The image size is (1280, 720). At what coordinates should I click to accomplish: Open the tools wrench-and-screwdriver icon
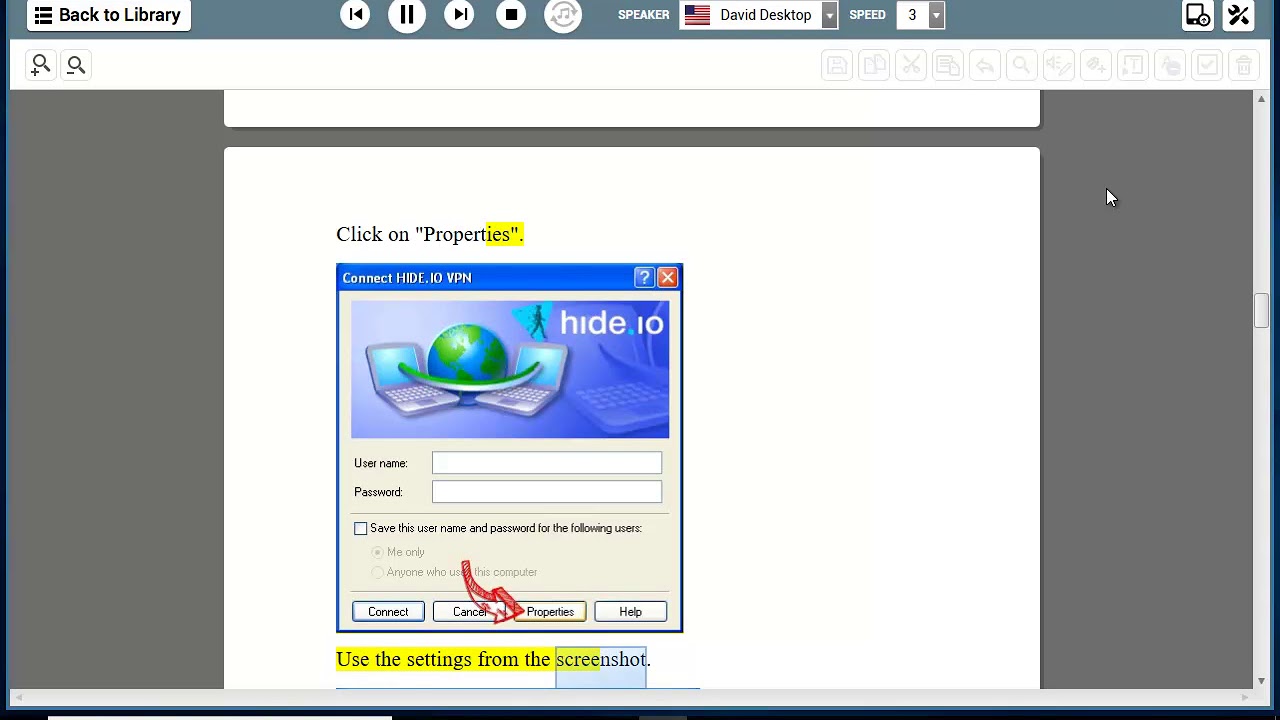pos(1239,15)
